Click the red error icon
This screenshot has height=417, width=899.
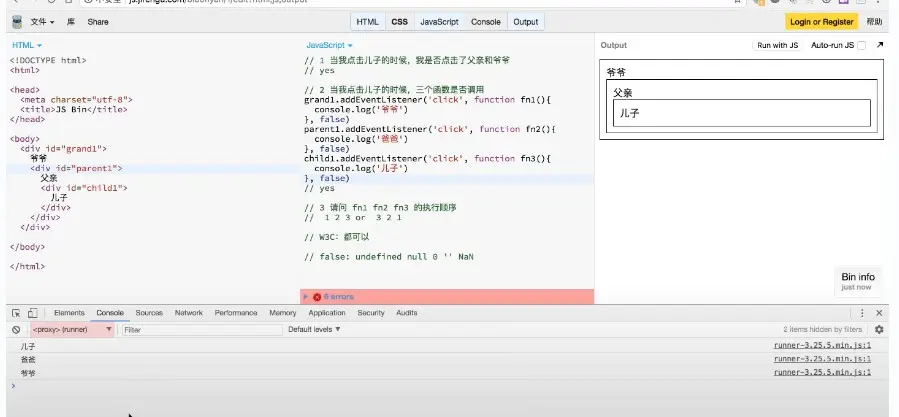[317, 297]
